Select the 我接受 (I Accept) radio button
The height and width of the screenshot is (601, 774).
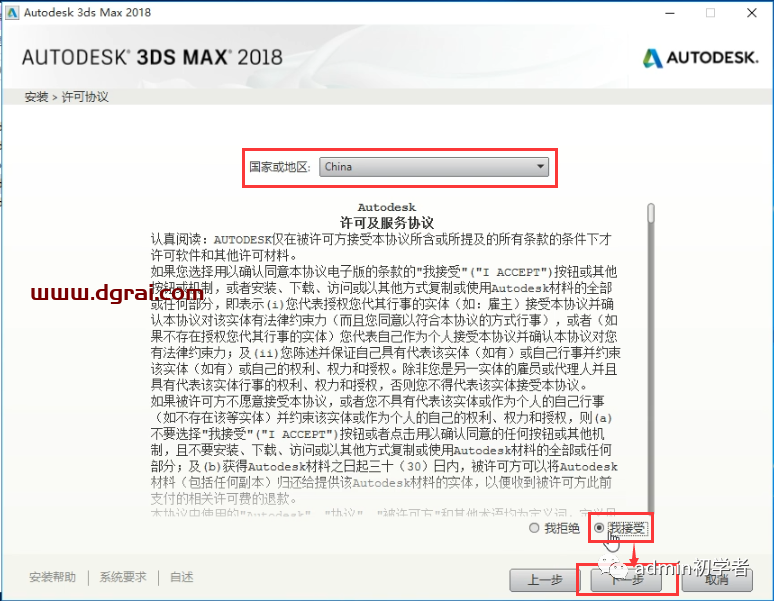tap(599, 528)
